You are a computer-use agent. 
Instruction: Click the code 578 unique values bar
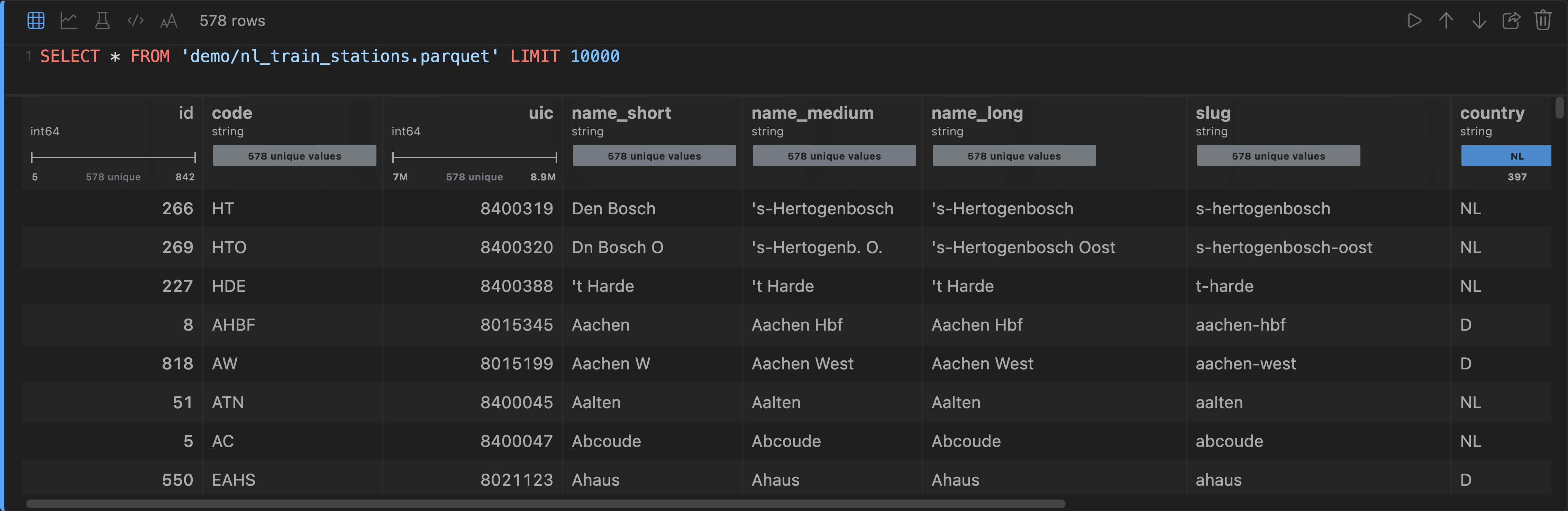[294, 155]
